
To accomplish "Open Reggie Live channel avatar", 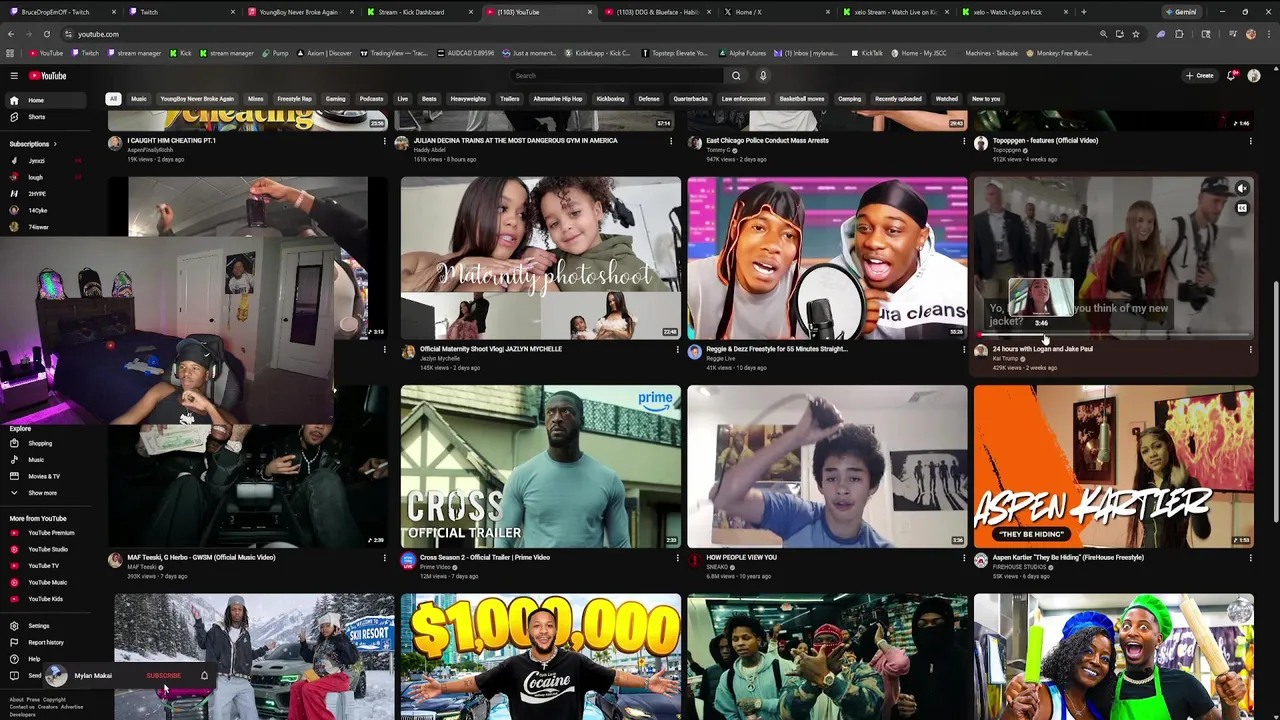I will [x=695, y=352].
